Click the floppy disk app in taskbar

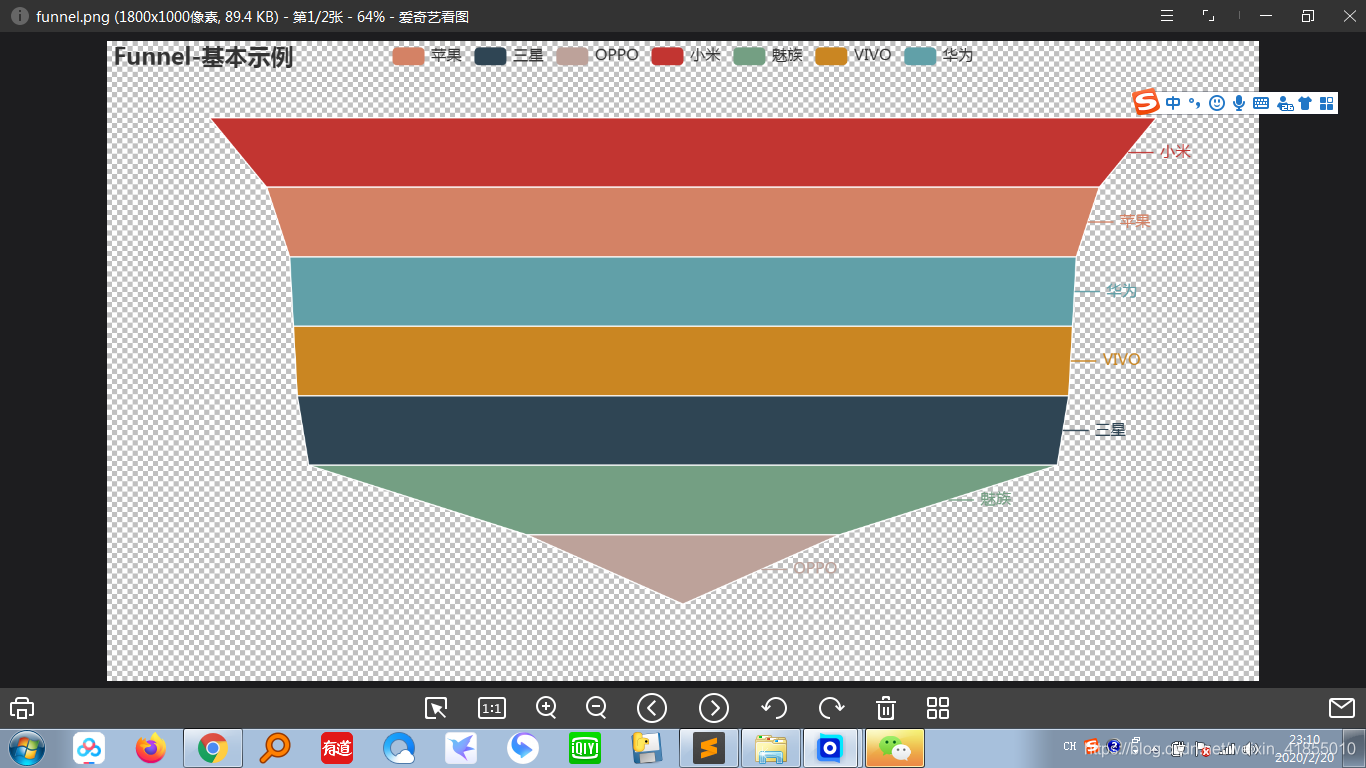coord(647,747)
